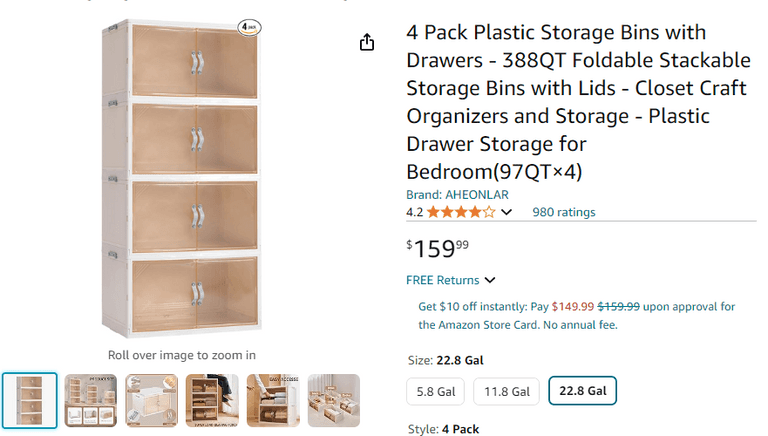Click the main product image to zoom
This screenshot has width=768, height=436.
pyautogui.click(x=182, y=180)
